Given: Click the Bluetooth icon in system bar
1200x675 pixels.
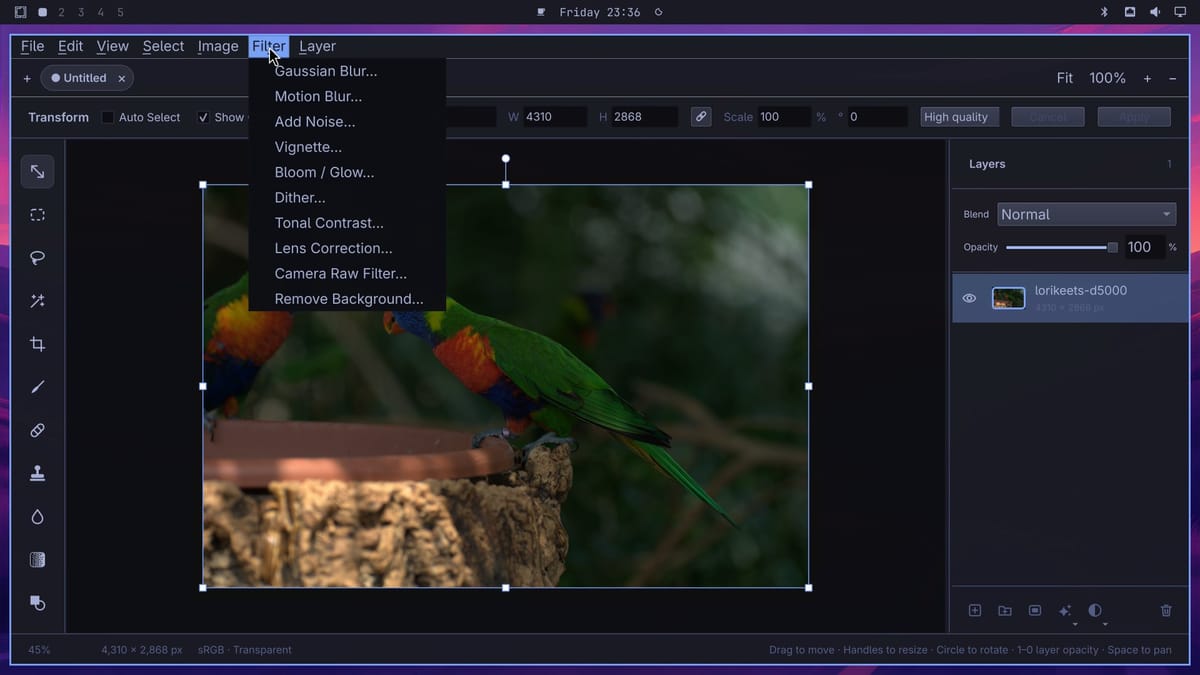Looking at the screenshot, I should pos(1104,12).
